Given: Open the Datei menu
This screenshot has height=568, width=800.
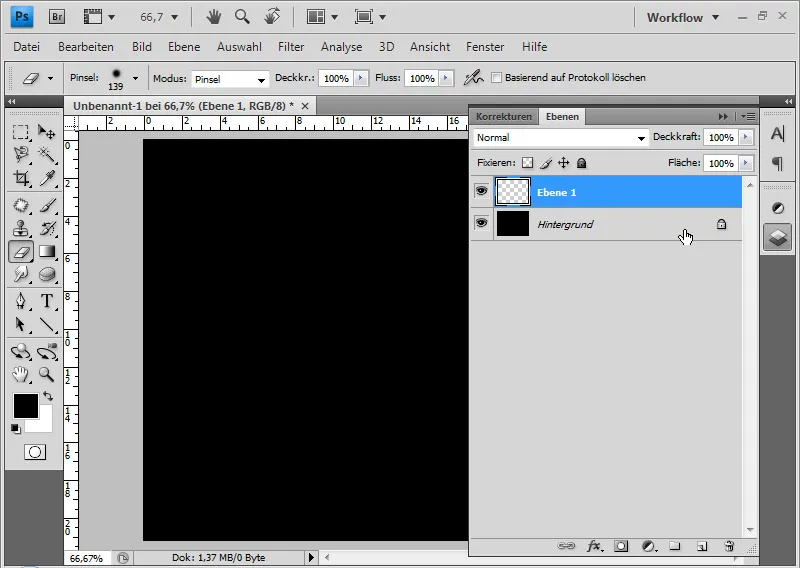Looking at the screenshot, I should 27,47.
